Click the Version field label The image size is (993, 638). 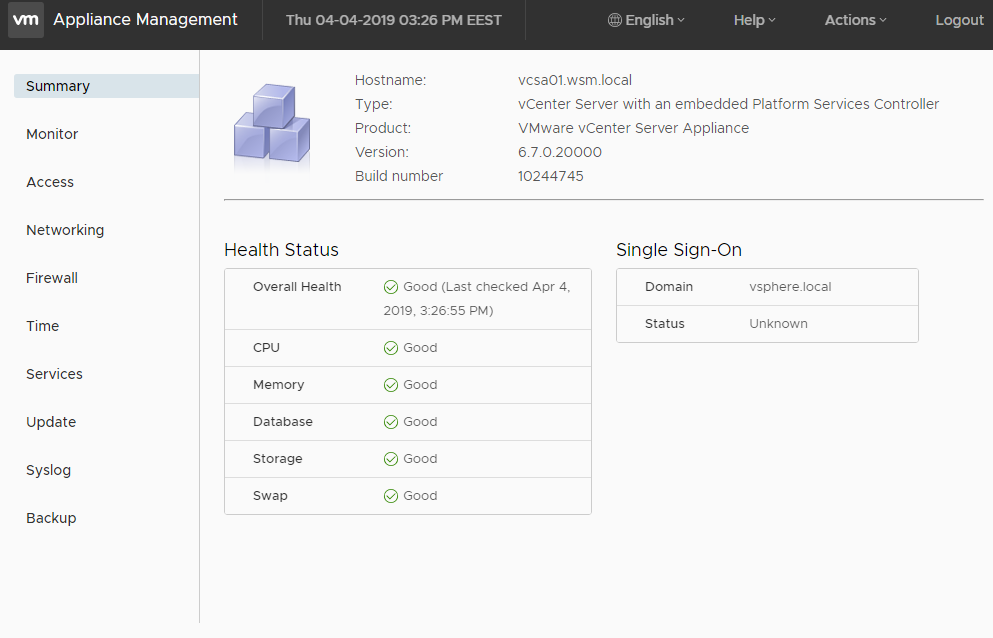tap(382, 153)
